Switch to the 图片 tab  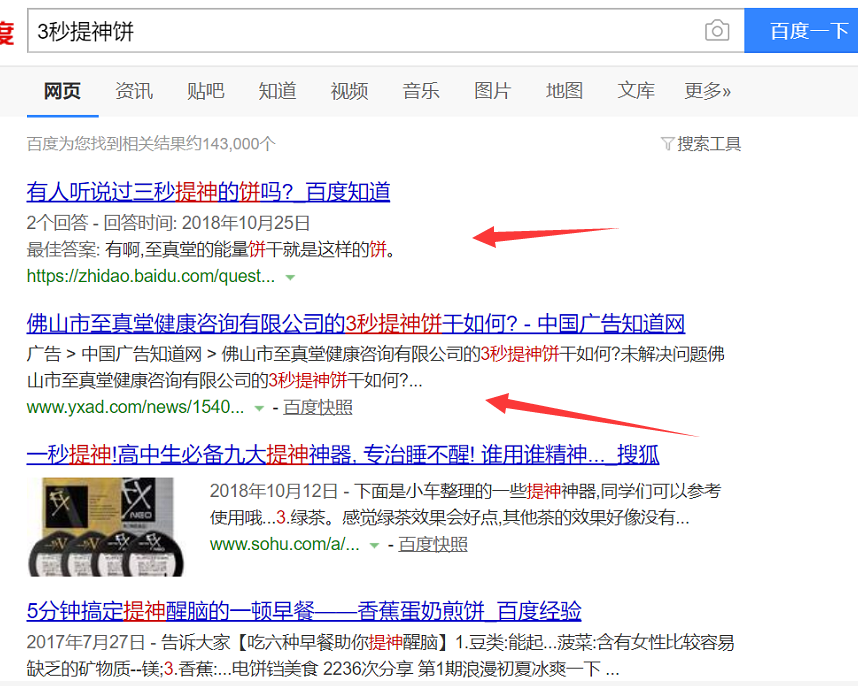492,91
